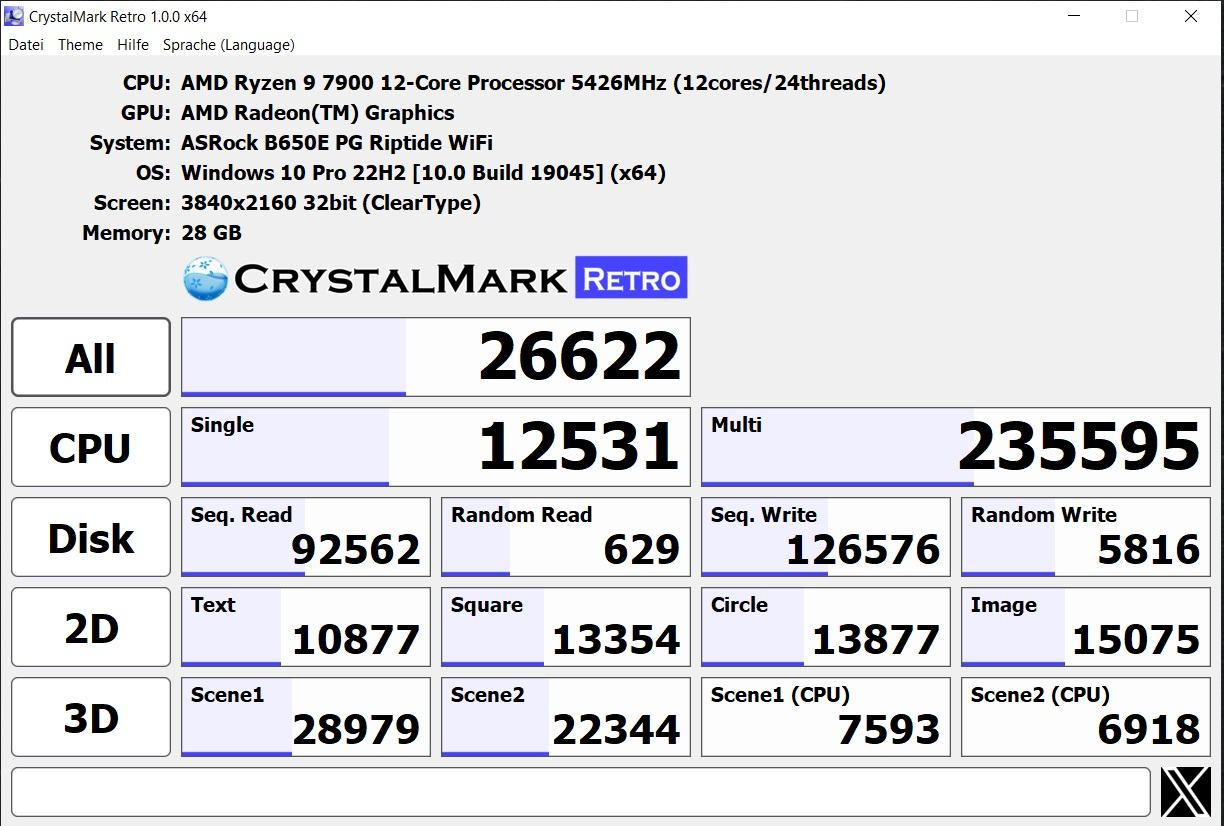Close the CrystalMark Retro window
The height and width of the screenshot is (826, 1224).
click(1191, 16)
